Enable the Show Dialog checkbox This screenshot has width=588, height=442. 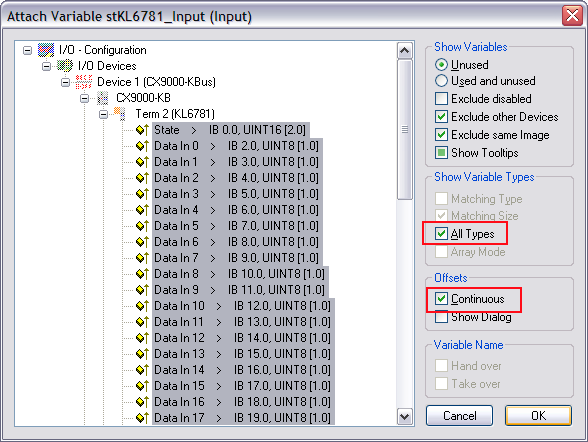click(x=441, y=317)
